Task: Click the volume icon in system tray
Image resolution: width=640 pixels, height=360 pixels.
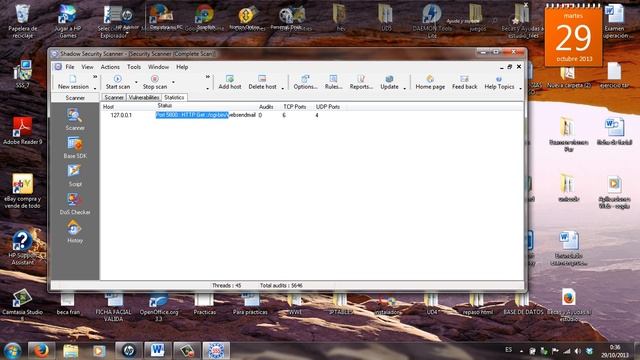Action: coord(577,351)
